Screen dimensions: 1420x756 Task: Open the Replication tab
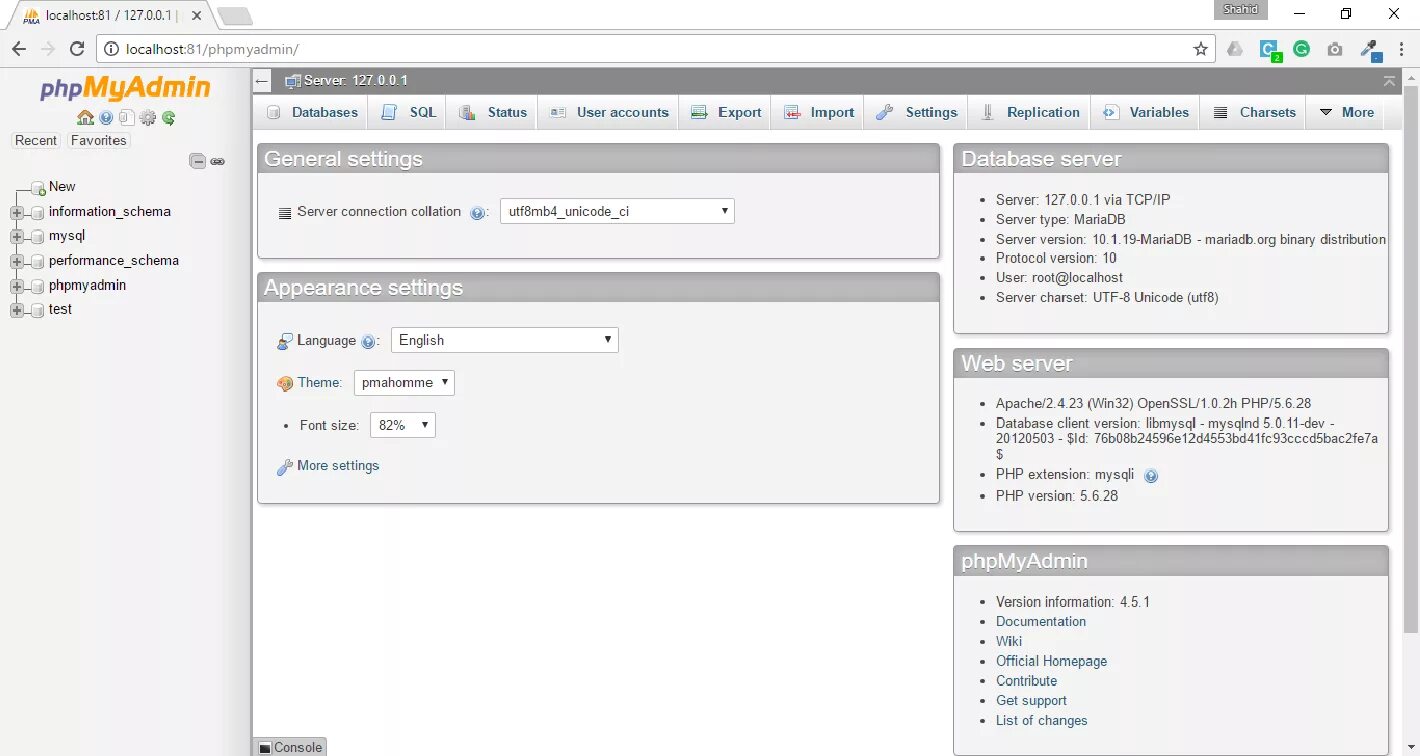click(x=1030, y=112)
